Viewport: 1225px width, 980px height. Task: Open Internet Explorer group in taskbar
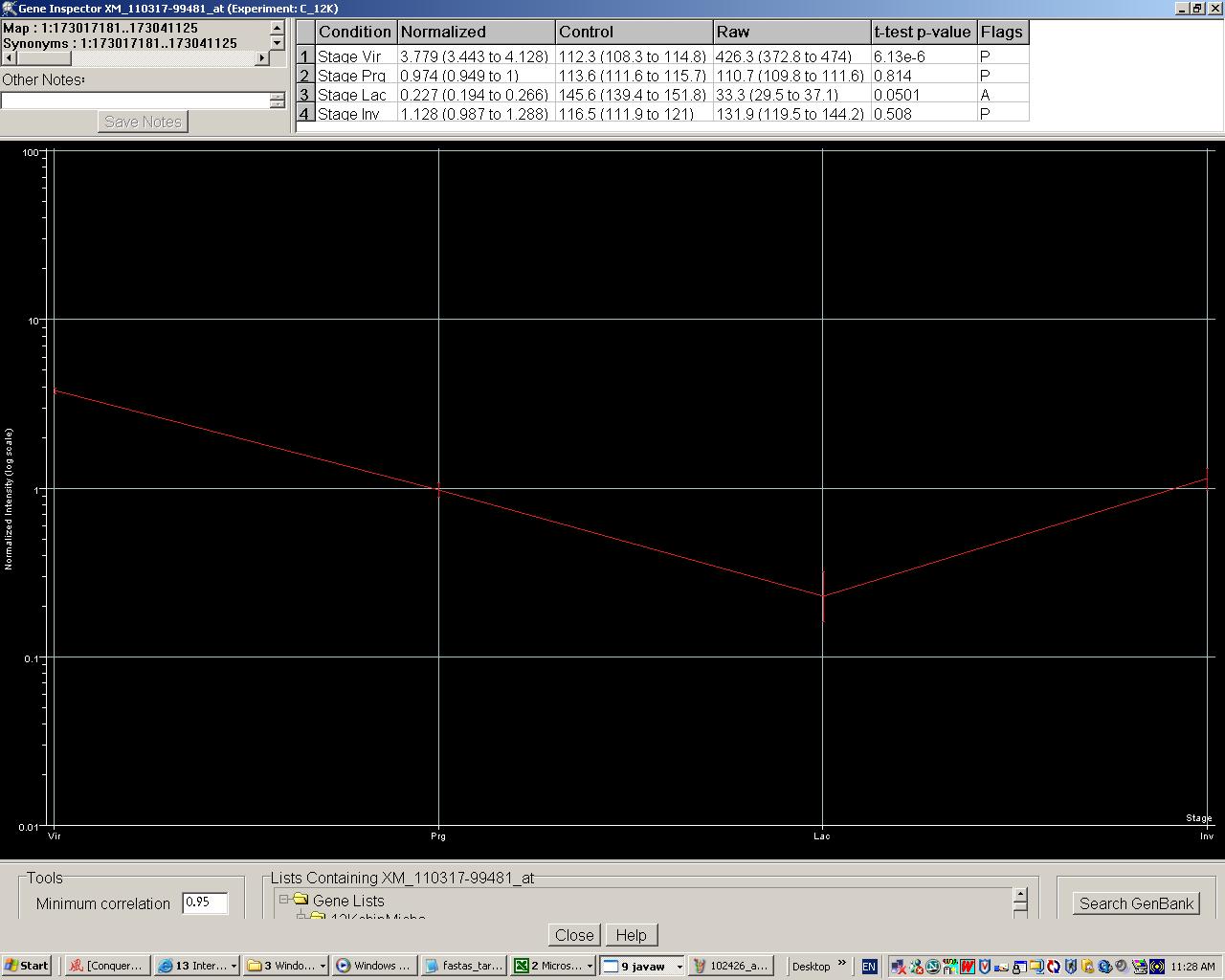click(x=196, y=966)
